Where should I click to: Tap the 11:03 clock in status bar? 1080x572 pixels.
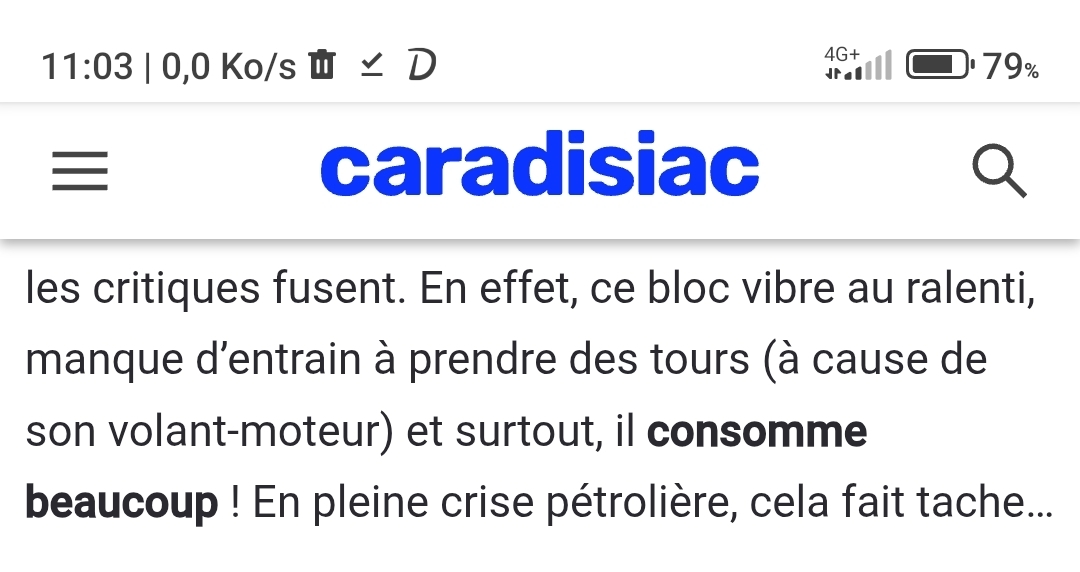coord(87,67)
